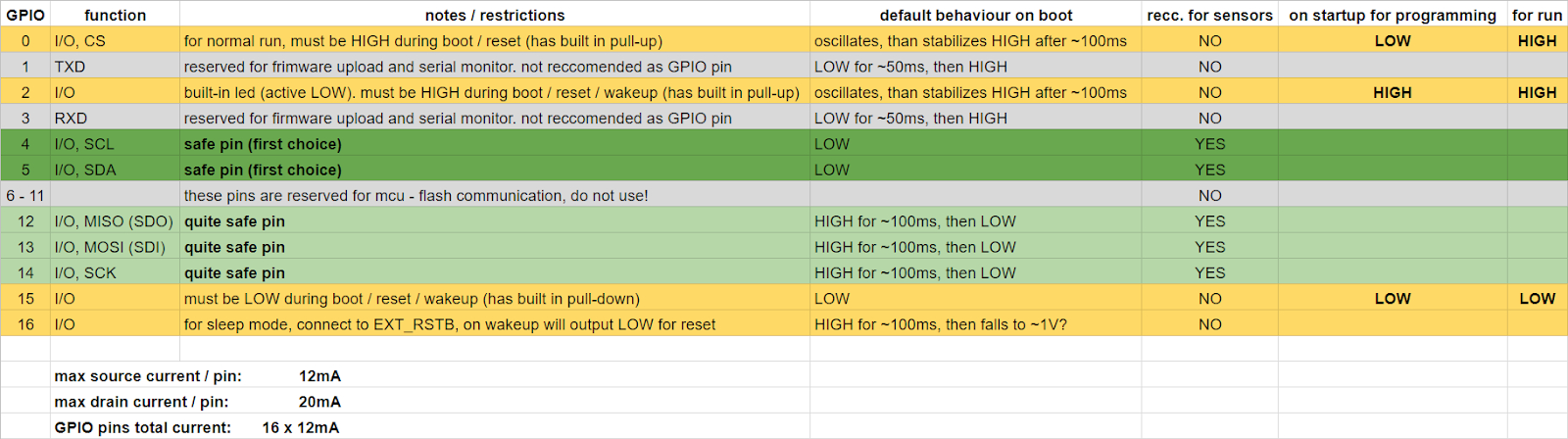This screenshot has width=1568, height=439.
Task: Select GPIO '6 - 11' row number cell
Action: pos(25,195)
